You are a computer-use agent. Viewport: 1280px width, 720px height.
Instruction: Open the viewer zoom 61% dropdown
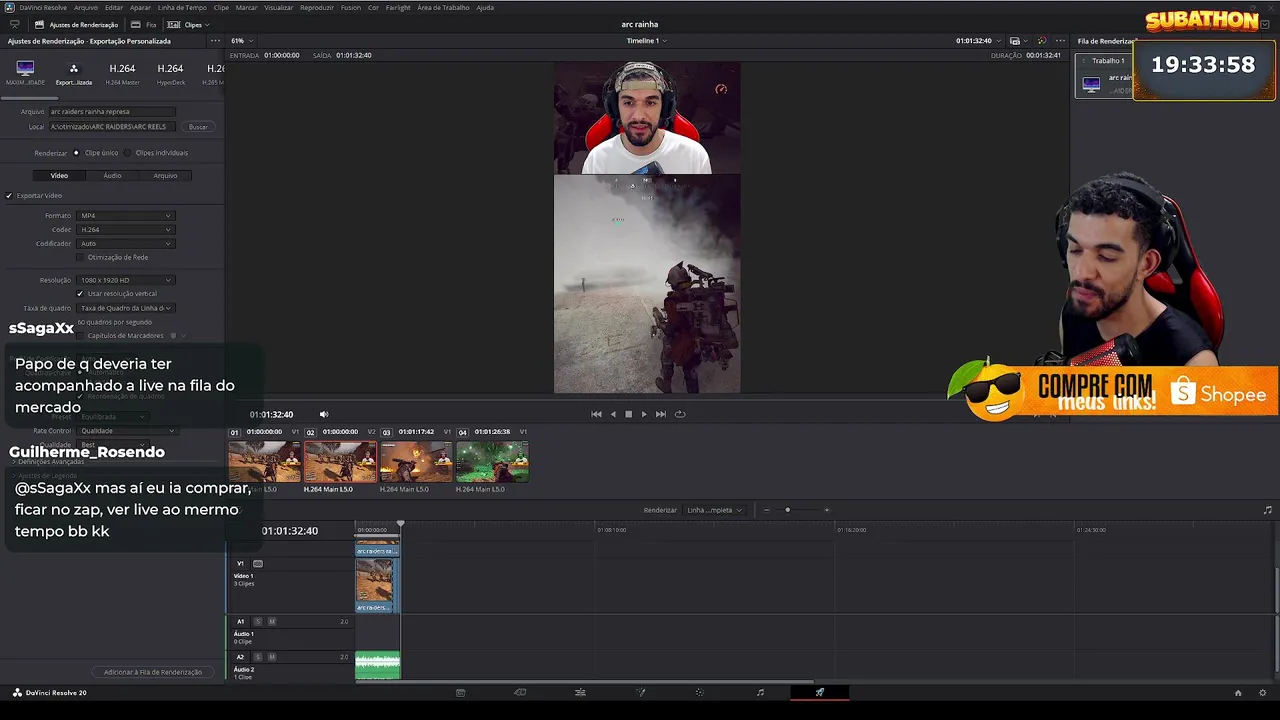(241, 41)
